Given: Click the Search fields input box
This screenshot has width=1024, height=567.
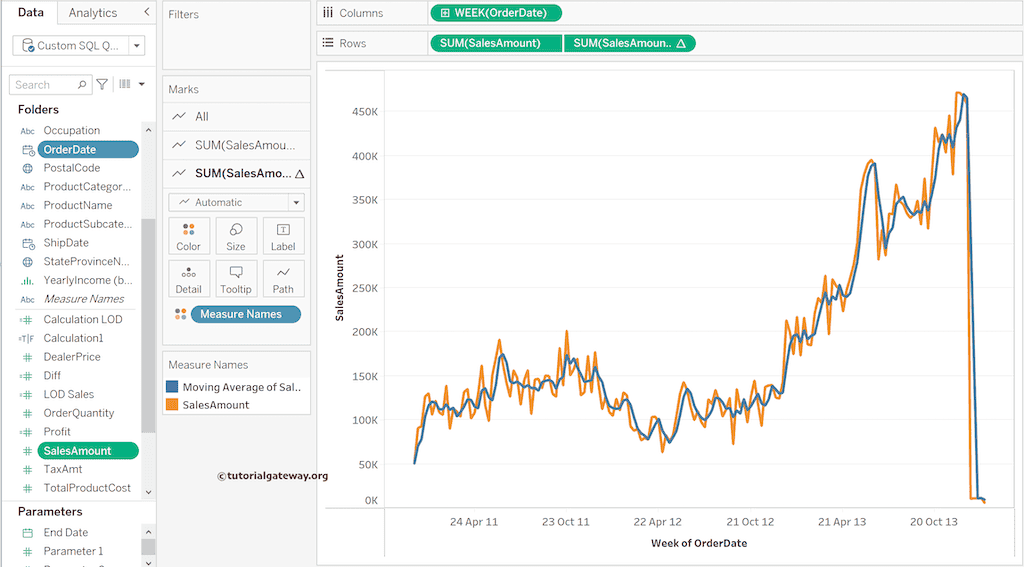Looking at the screenshot, I should click(45, 85).
